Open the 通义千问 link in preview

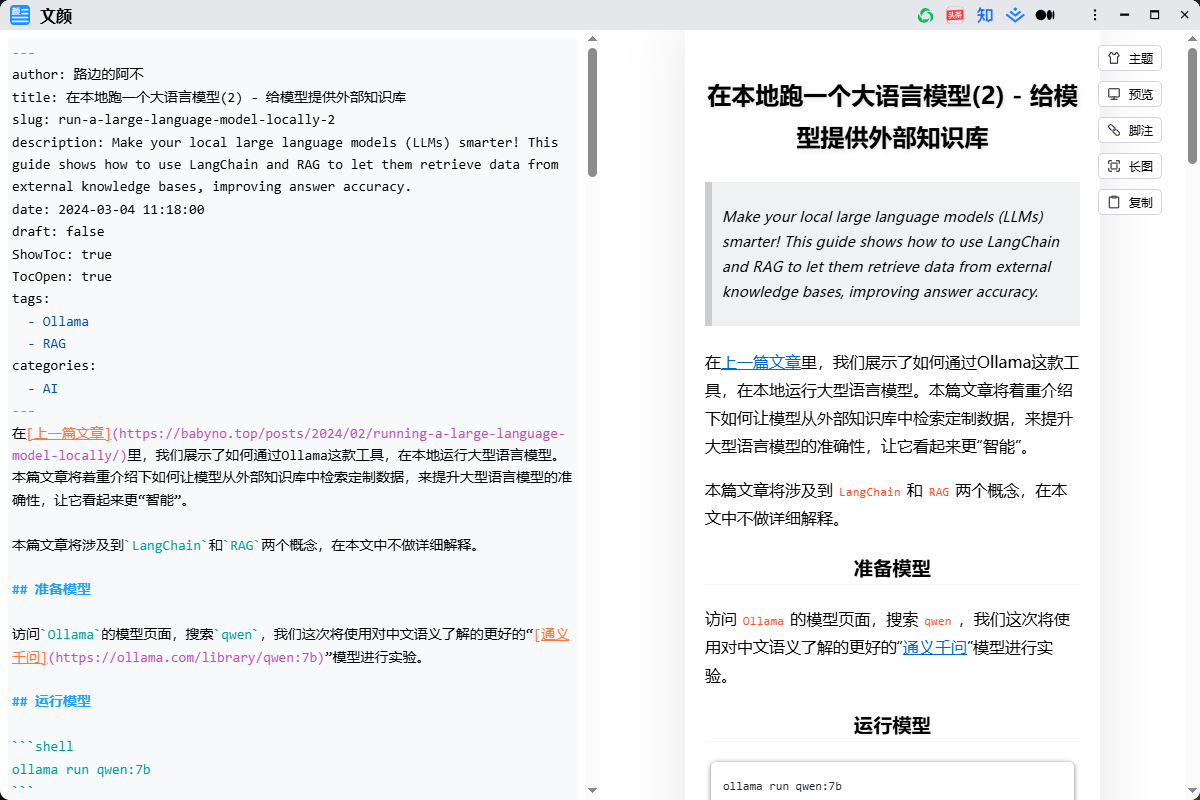pyautogui.click(x=934, y=647)
